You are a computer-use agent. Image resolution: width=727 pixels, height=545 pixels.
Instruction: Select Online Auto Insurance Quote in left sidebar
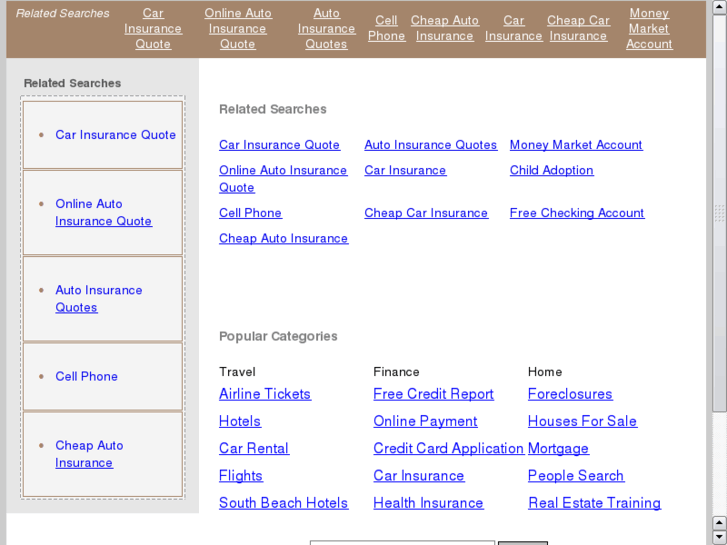(103, 212)
